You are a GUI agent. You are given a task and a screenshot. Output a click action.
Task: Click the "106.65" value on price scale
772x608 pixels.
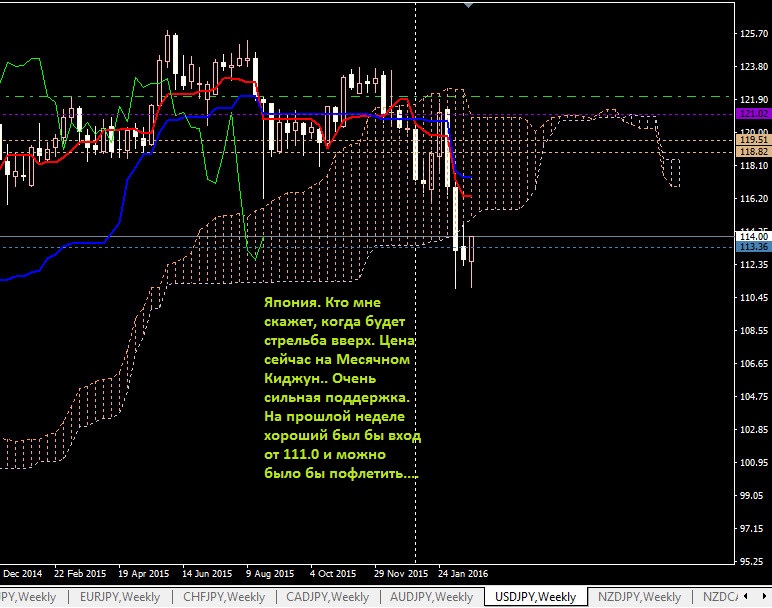click(x=754, y=363)
